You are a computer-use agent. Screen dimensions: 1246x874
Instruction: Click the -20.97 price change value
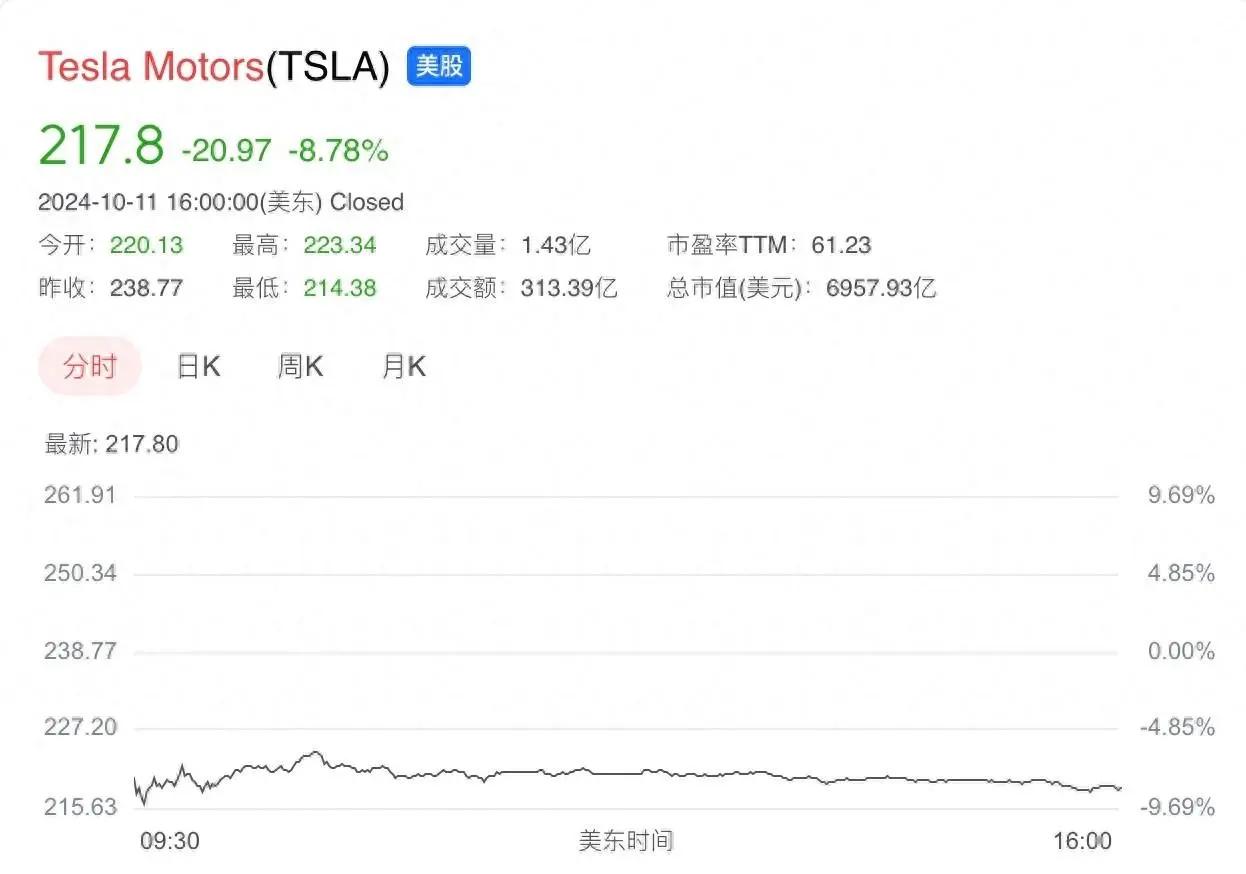point(226,151)
